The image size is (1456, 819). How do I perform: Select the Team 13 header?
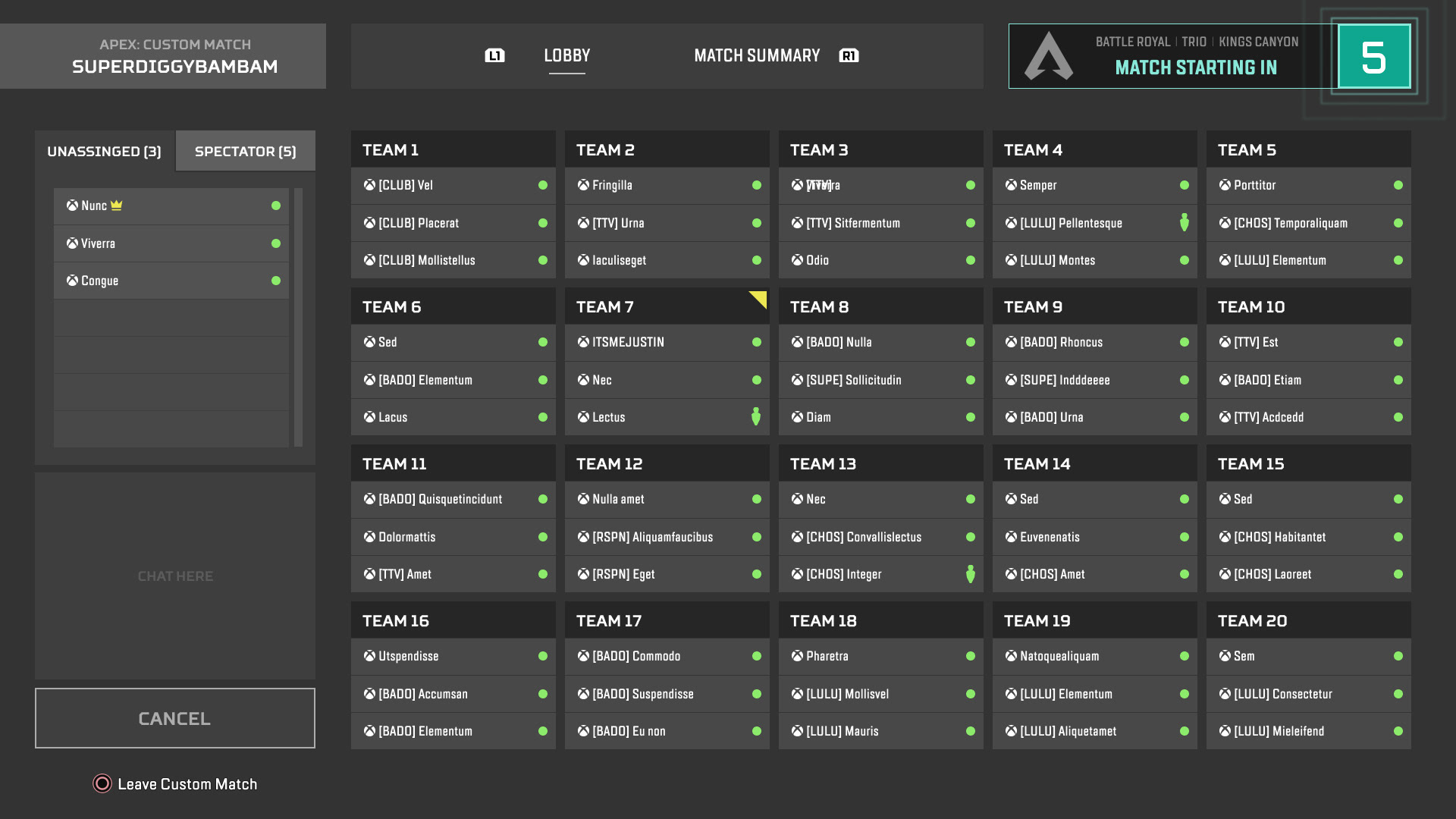(881, 463)
